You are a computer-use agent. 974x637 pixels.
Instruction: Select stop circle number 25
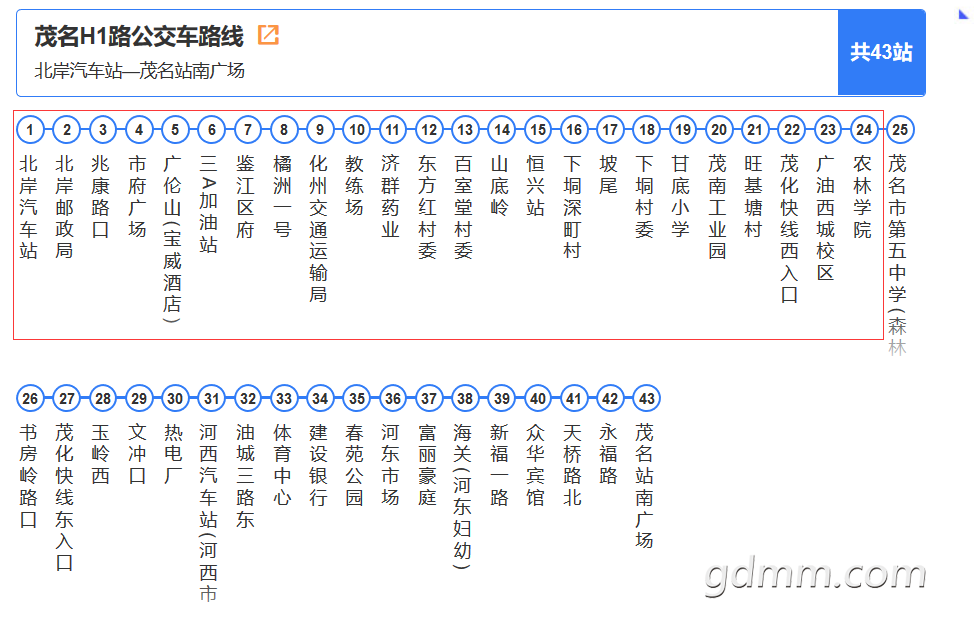[x=900, y=130]
